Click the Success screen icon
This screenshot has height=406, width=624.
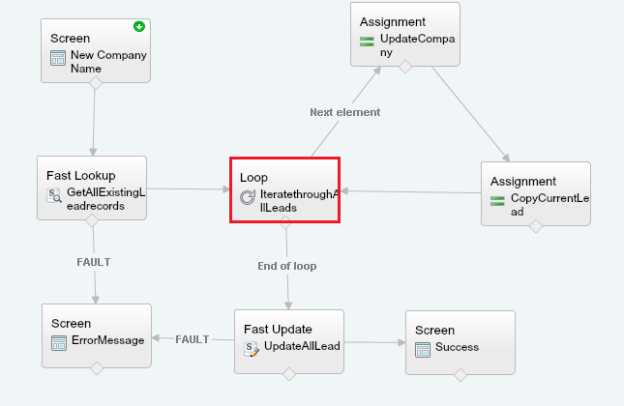click(x=423, y=350)
